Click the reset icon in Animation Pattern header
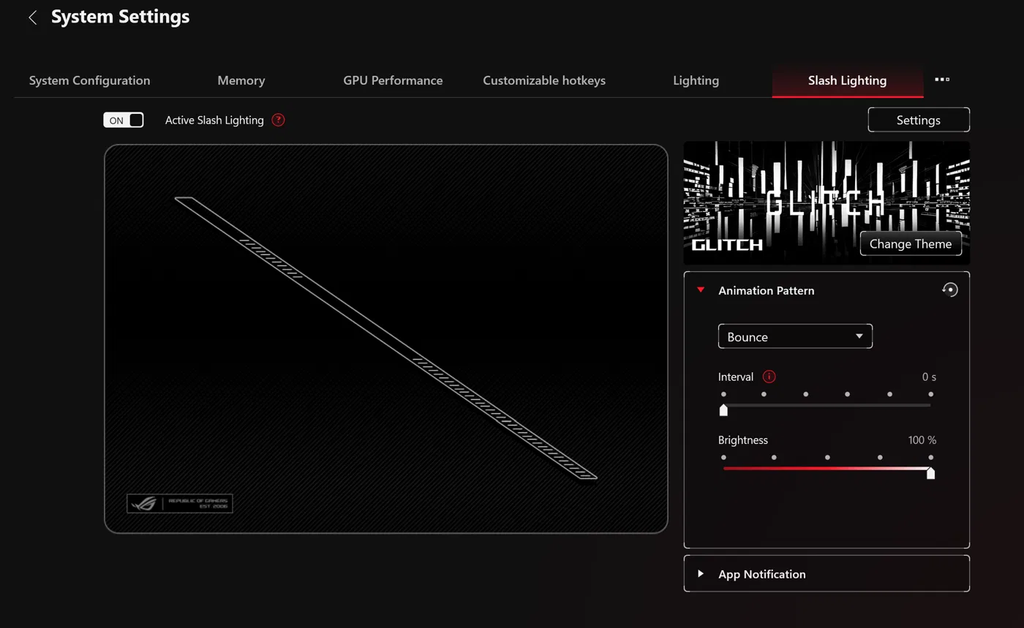 [950, 290]
